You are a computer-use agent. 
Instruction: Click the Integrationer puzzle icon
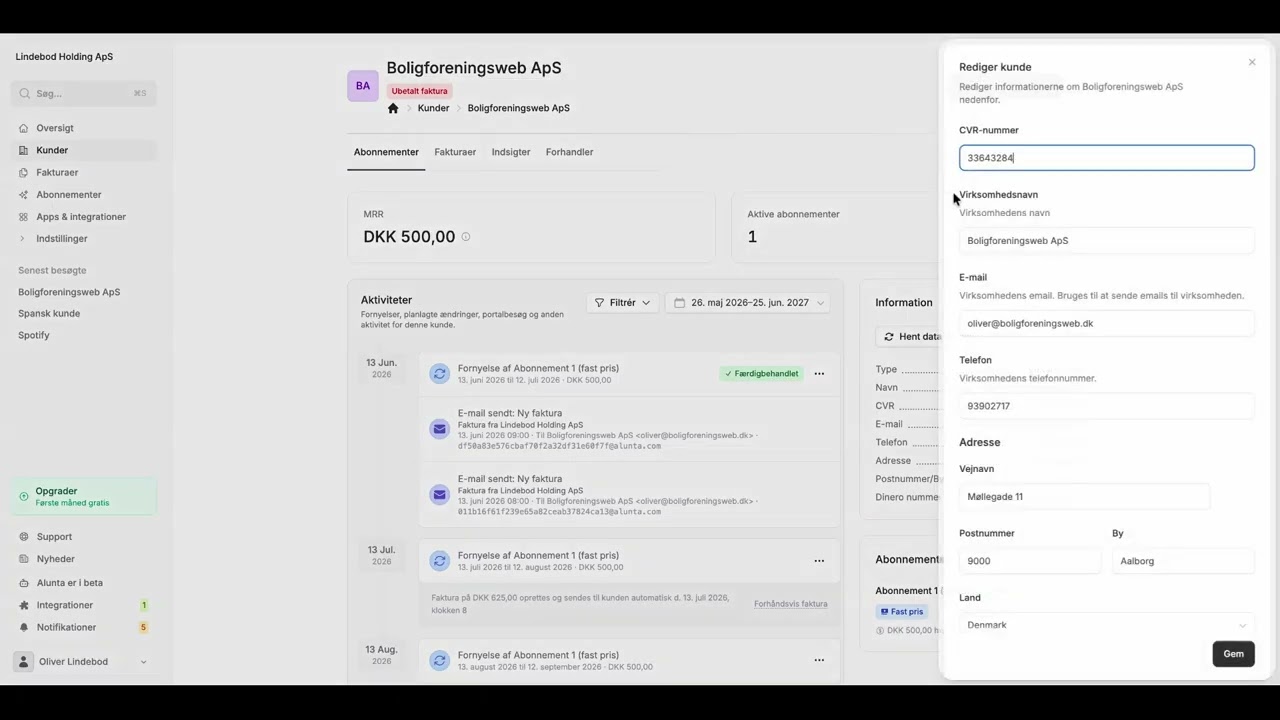pos(24,605)
